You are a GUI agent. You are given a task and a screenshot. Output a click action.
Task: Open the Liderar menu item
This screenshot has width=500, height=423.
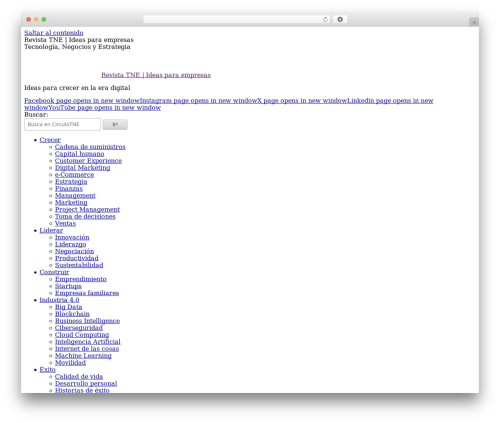coord(51,231)
